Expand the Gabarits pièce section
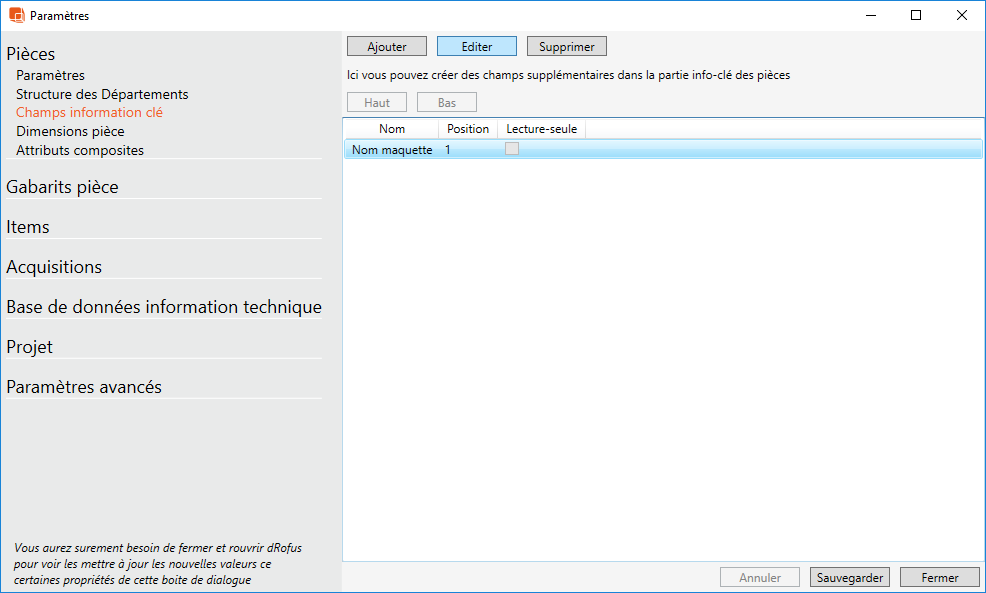The image size is (986, 593). [62, 187]
